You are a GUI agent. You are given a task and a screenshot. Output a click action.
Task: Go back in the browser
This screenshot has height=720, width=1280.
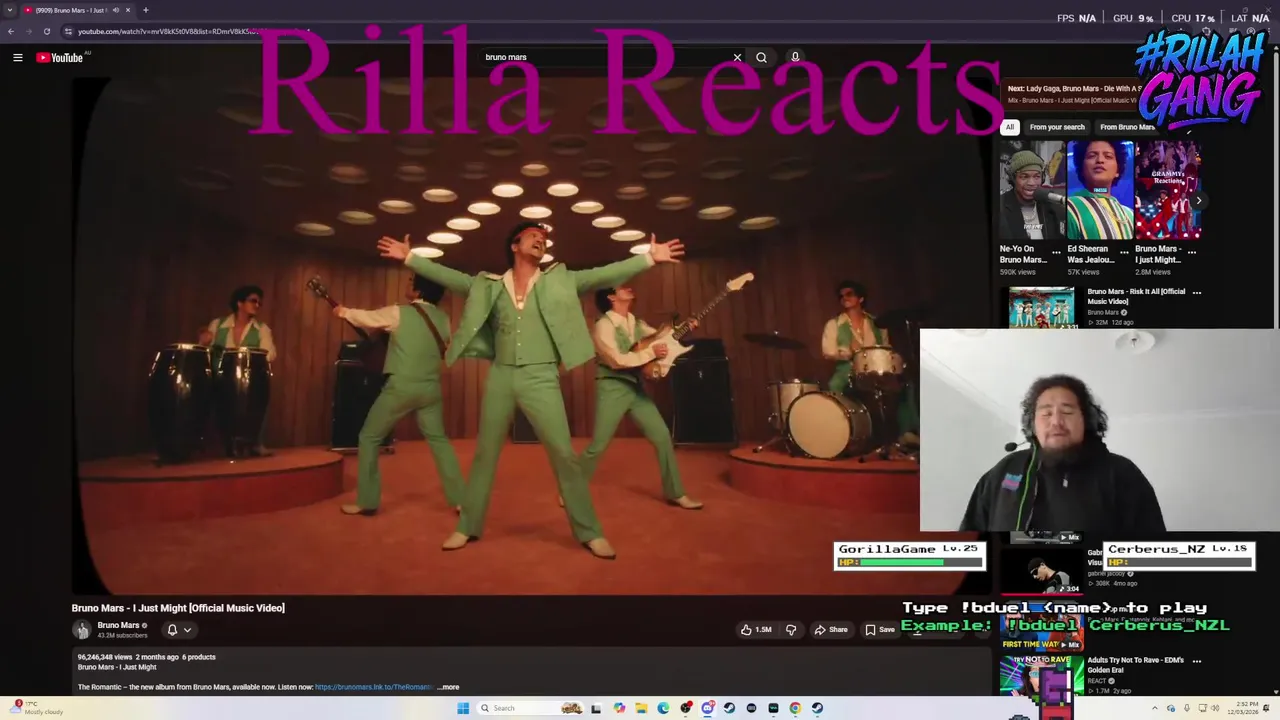pos(11,31)
